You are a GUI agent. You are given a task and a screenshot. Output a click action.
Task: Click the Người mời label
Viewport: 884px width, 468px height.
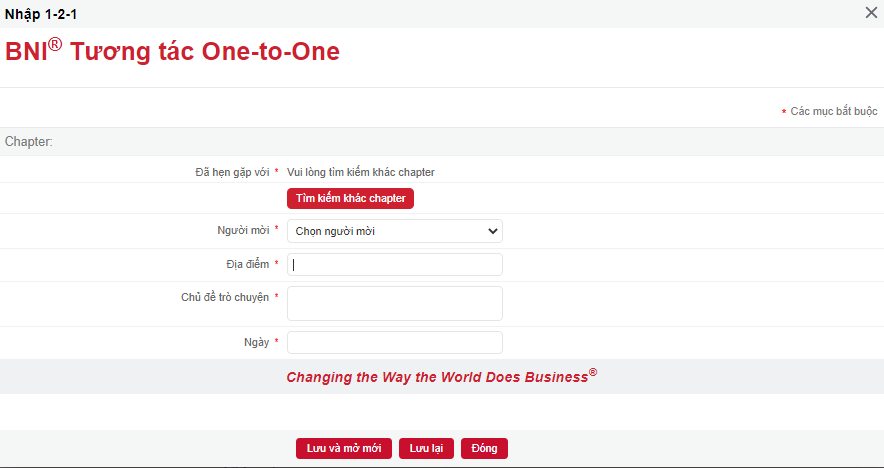coord(244,230)
